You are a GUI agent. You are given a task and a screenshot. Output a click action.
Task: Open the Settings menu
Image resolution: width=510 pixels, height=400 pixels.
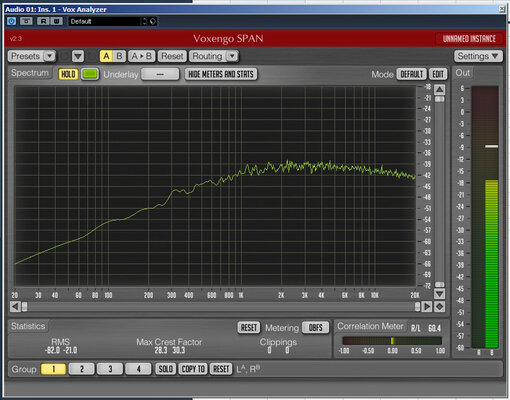pyautogui.click(x=478, y=56)
